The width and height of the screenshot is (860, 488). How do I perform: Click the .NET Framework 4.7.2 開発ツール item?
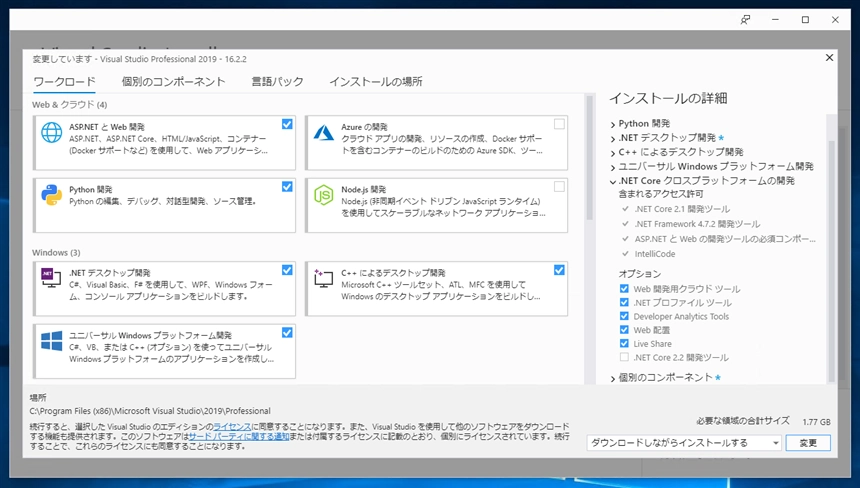(x=697, y=224)
